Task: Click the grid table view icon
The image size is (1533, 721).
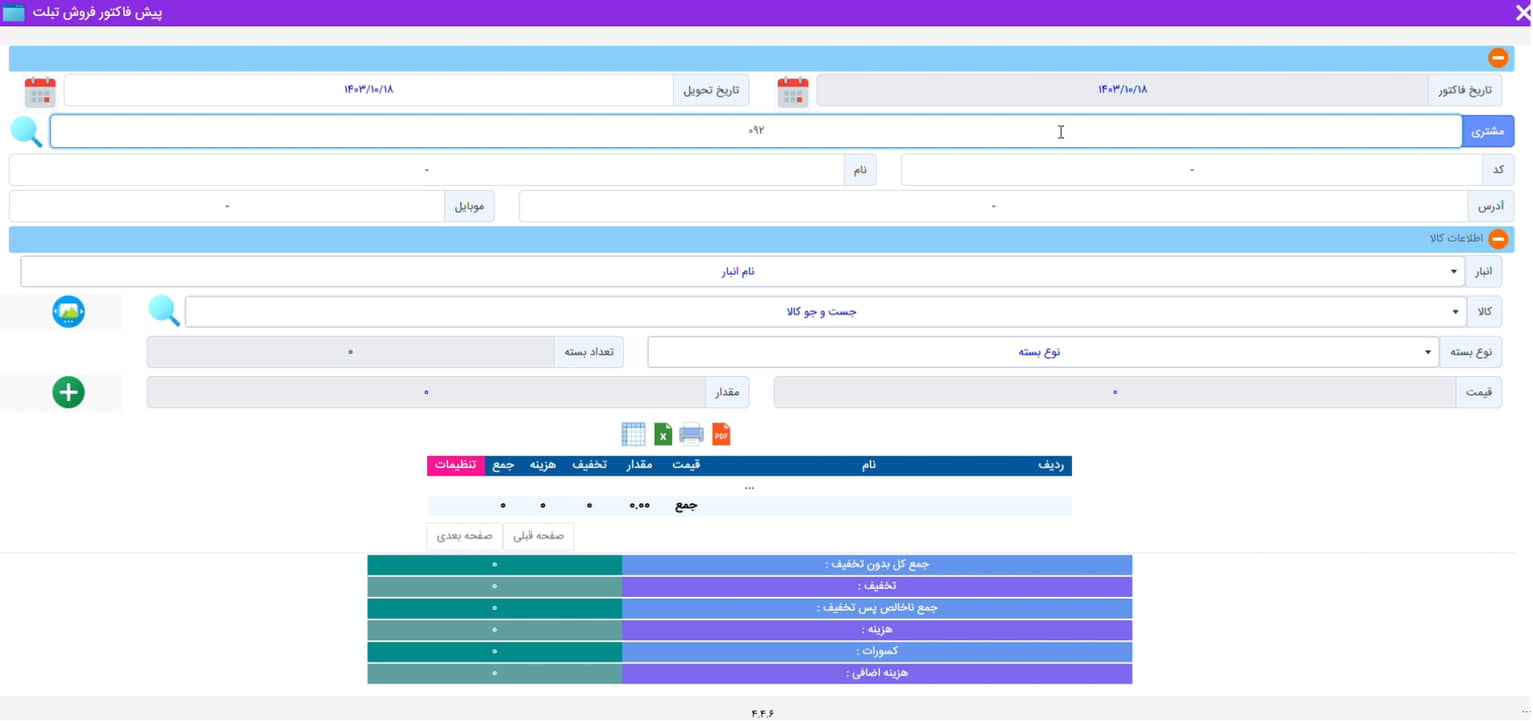Action: [x=633, y=434]
